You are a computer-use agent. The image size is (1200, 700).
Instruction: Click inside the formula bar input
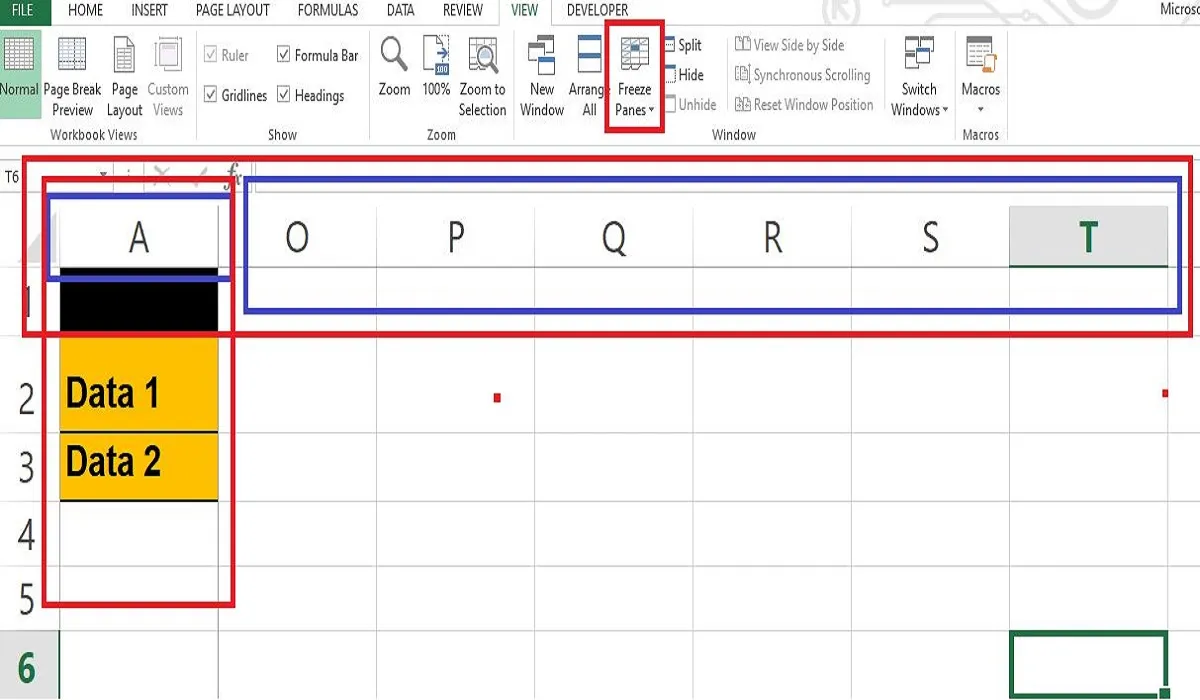[720, 177]
